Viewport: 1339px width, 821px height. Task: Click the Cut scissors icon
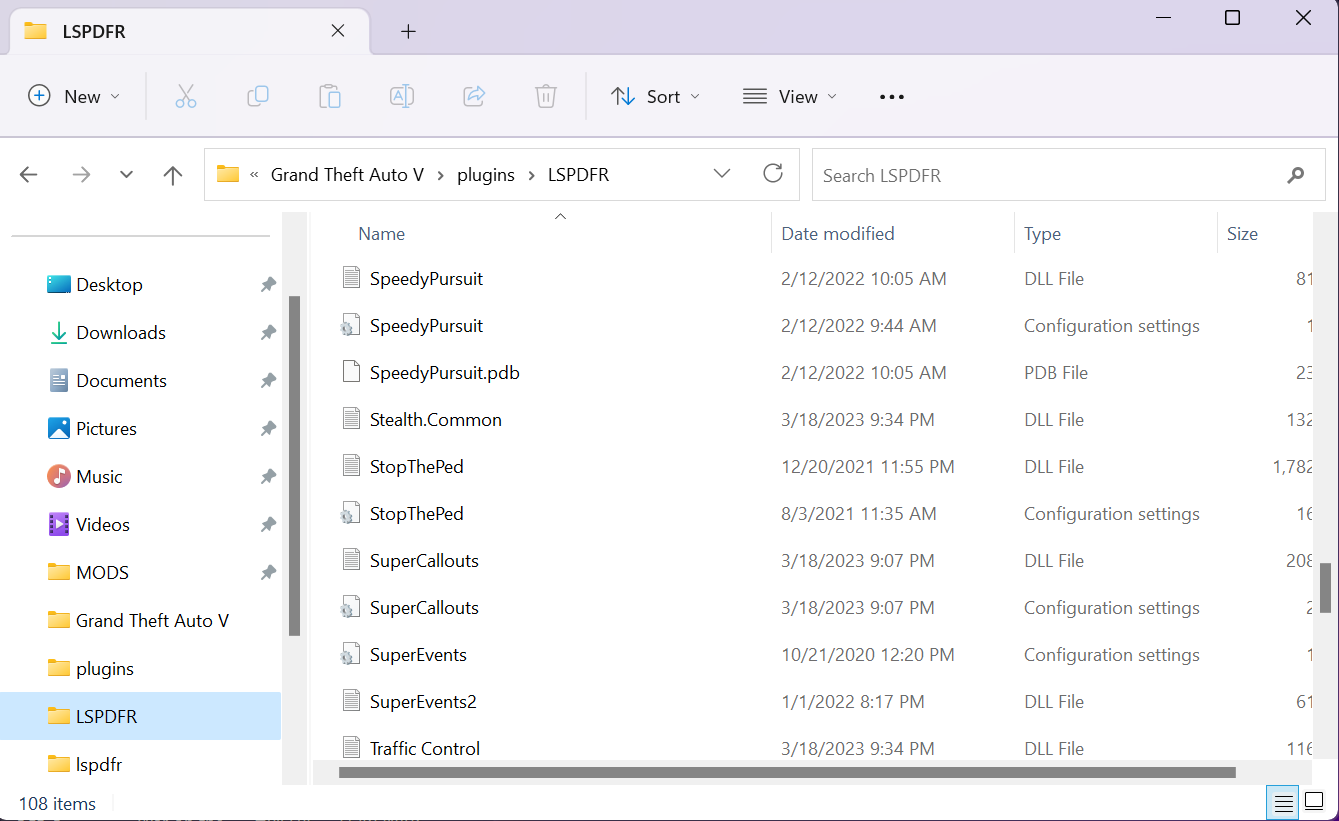pyautogui.click(x=185, y=96)
